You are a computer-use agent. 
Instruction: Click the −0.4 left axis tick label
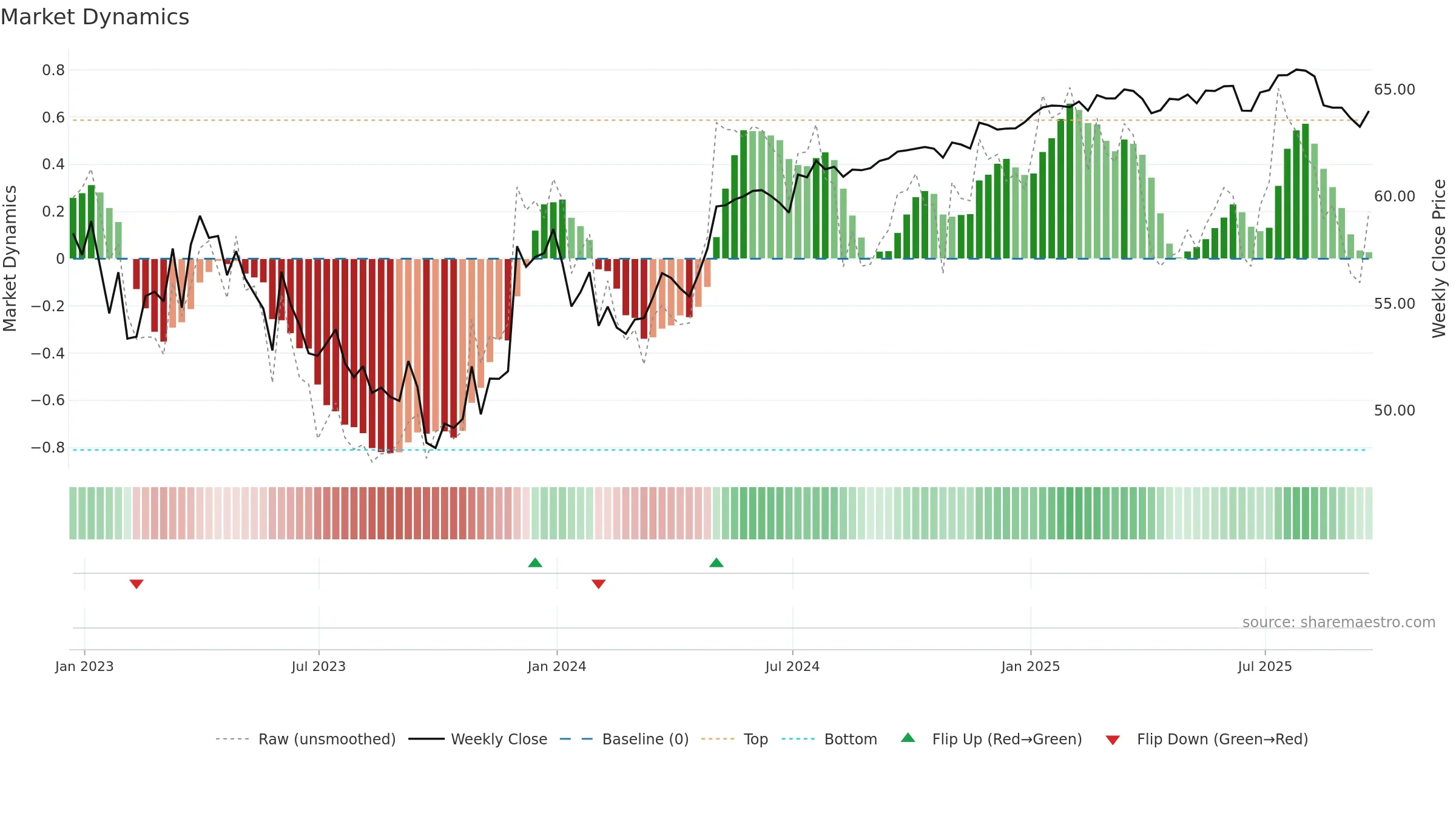pyautogui.click(x=48, y=353)
